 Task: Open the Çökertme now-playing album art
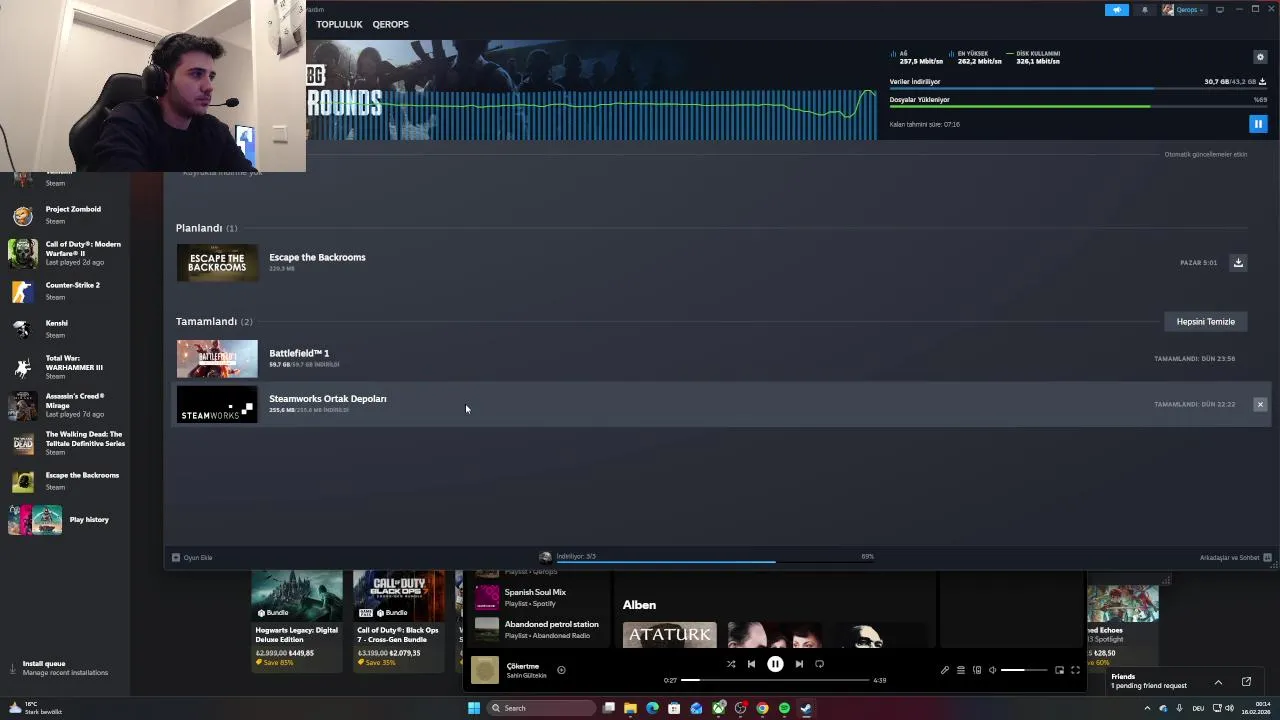[485, 670]
